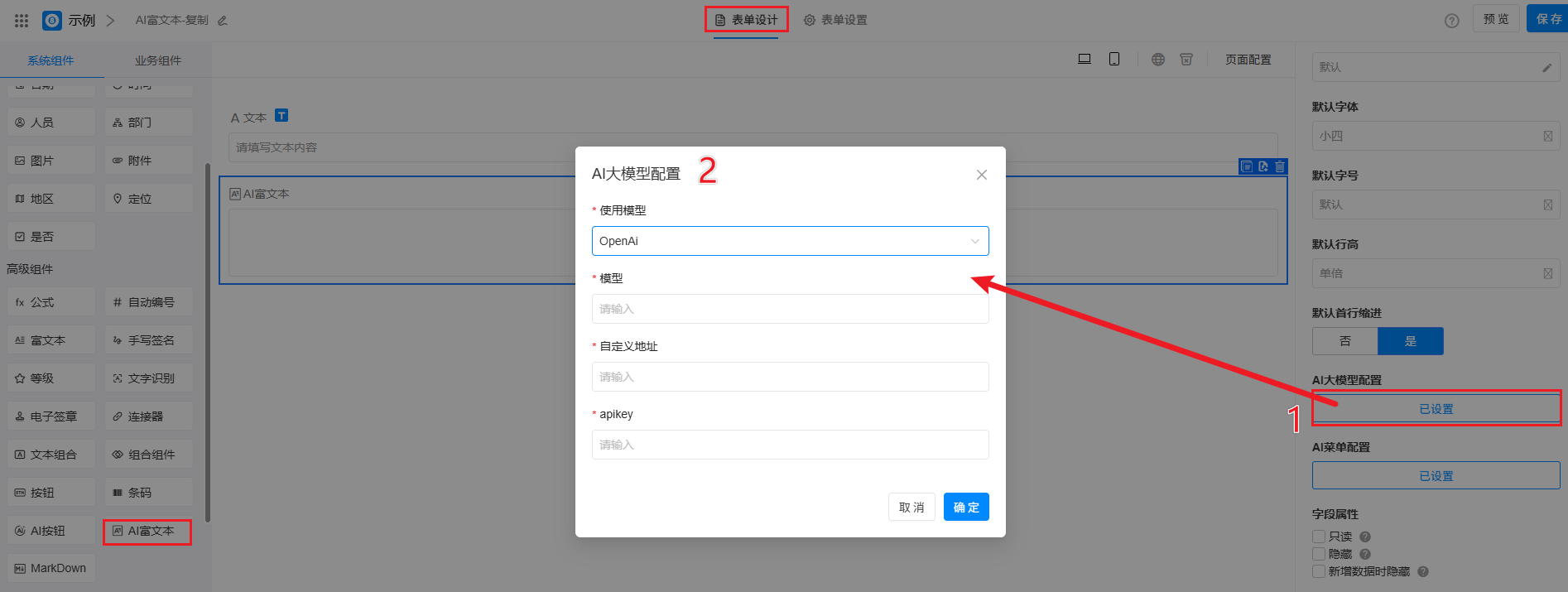Click the 取消 button in dialog
The width and height of the screenshot is (1568, 592).
[x=911, y=508]
